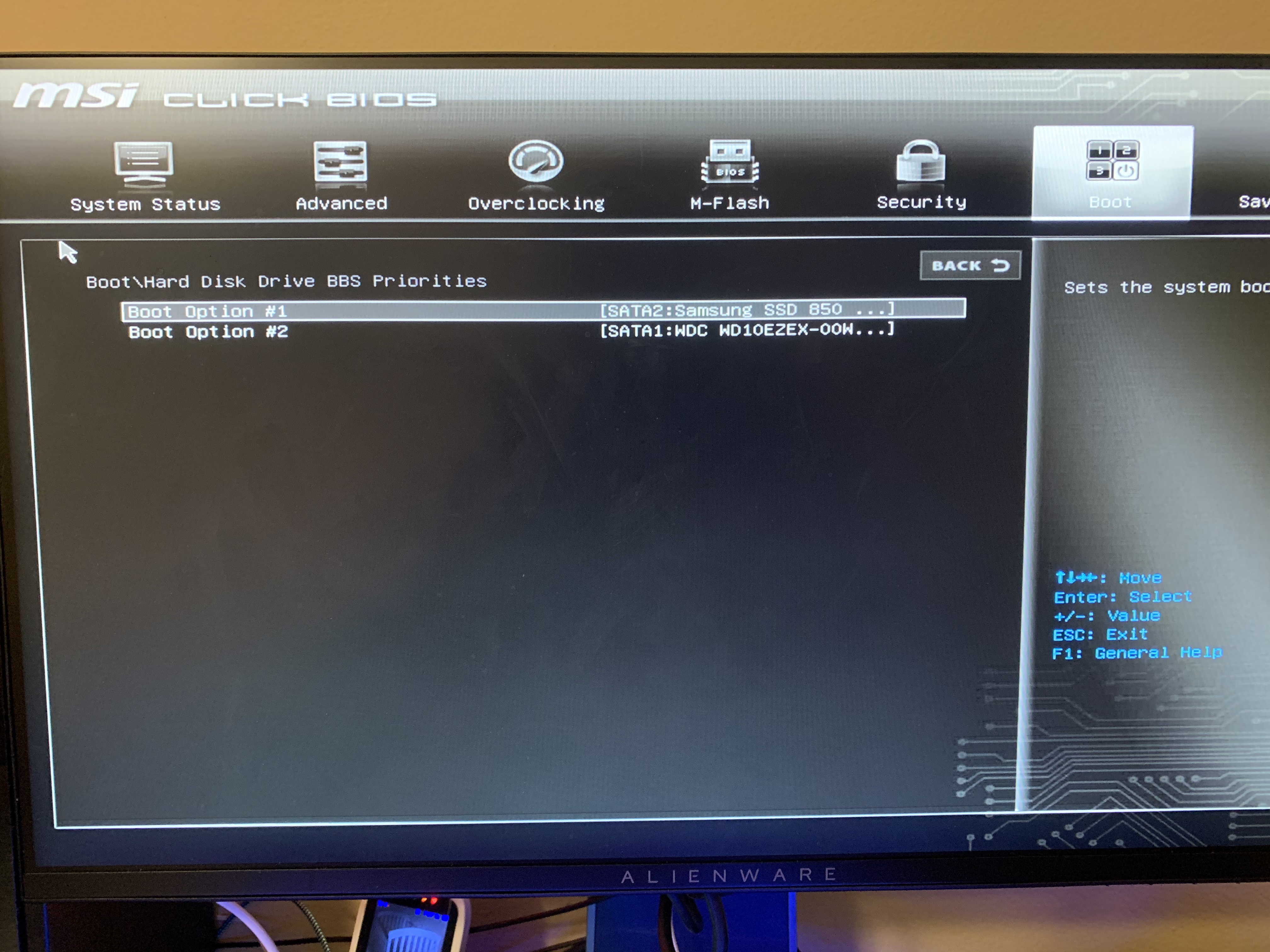Switch to the Security tab label

coord(922,202)
